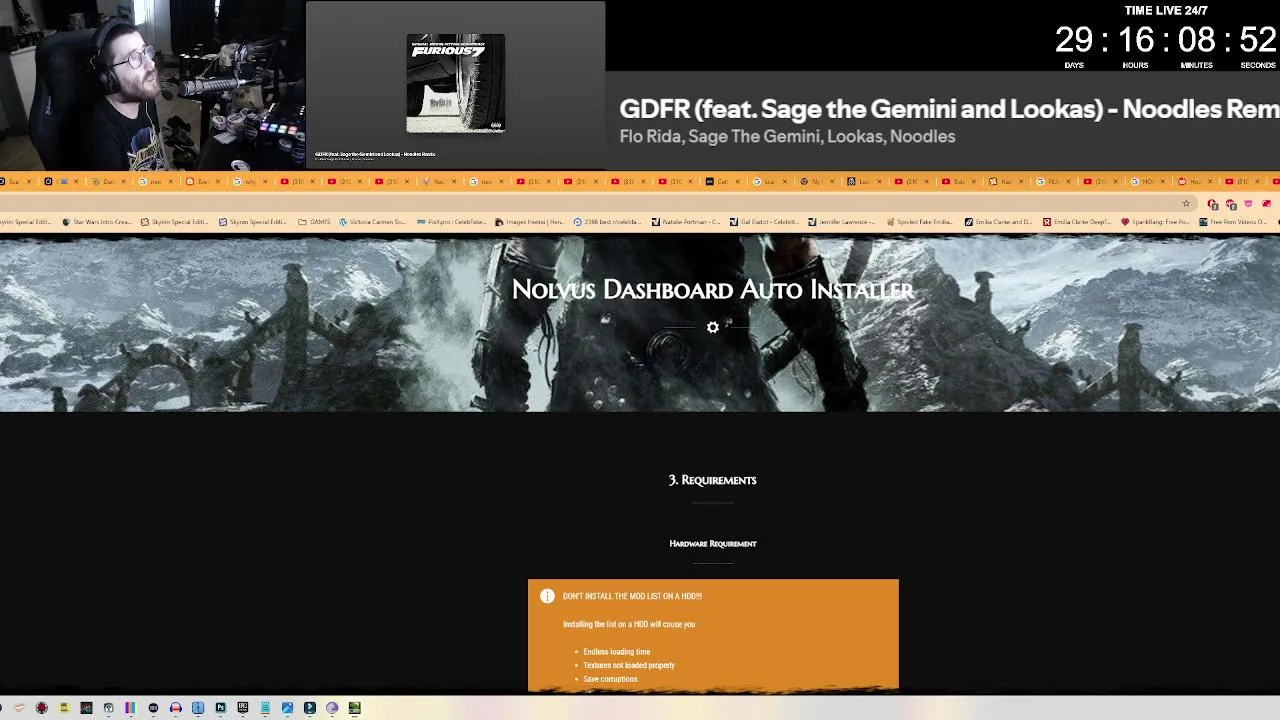Open Audacity from the taskbar

[x=176, y=708]
